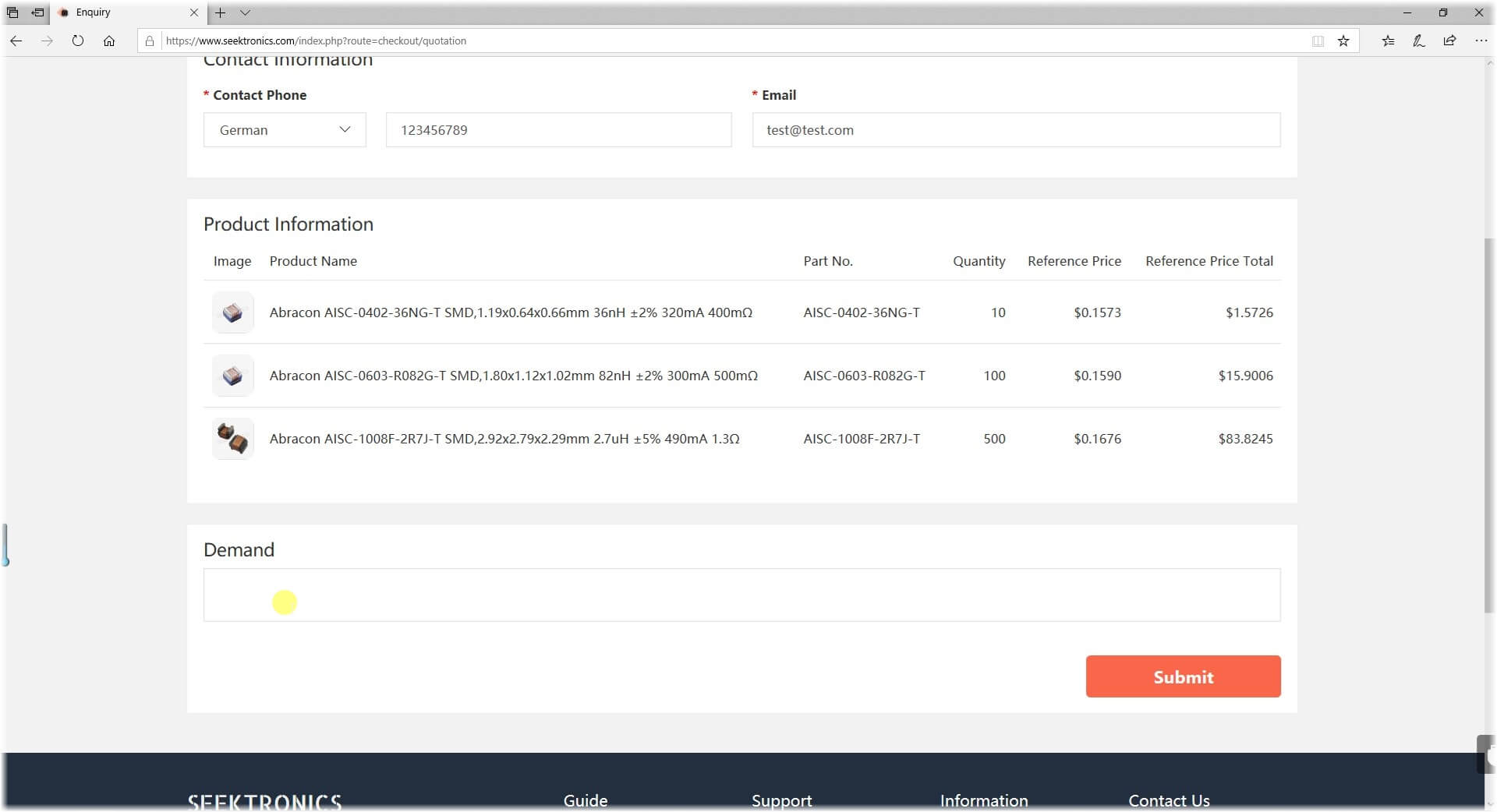Click quantity value 10
1497x812 pixels.
tap(998, 312)
